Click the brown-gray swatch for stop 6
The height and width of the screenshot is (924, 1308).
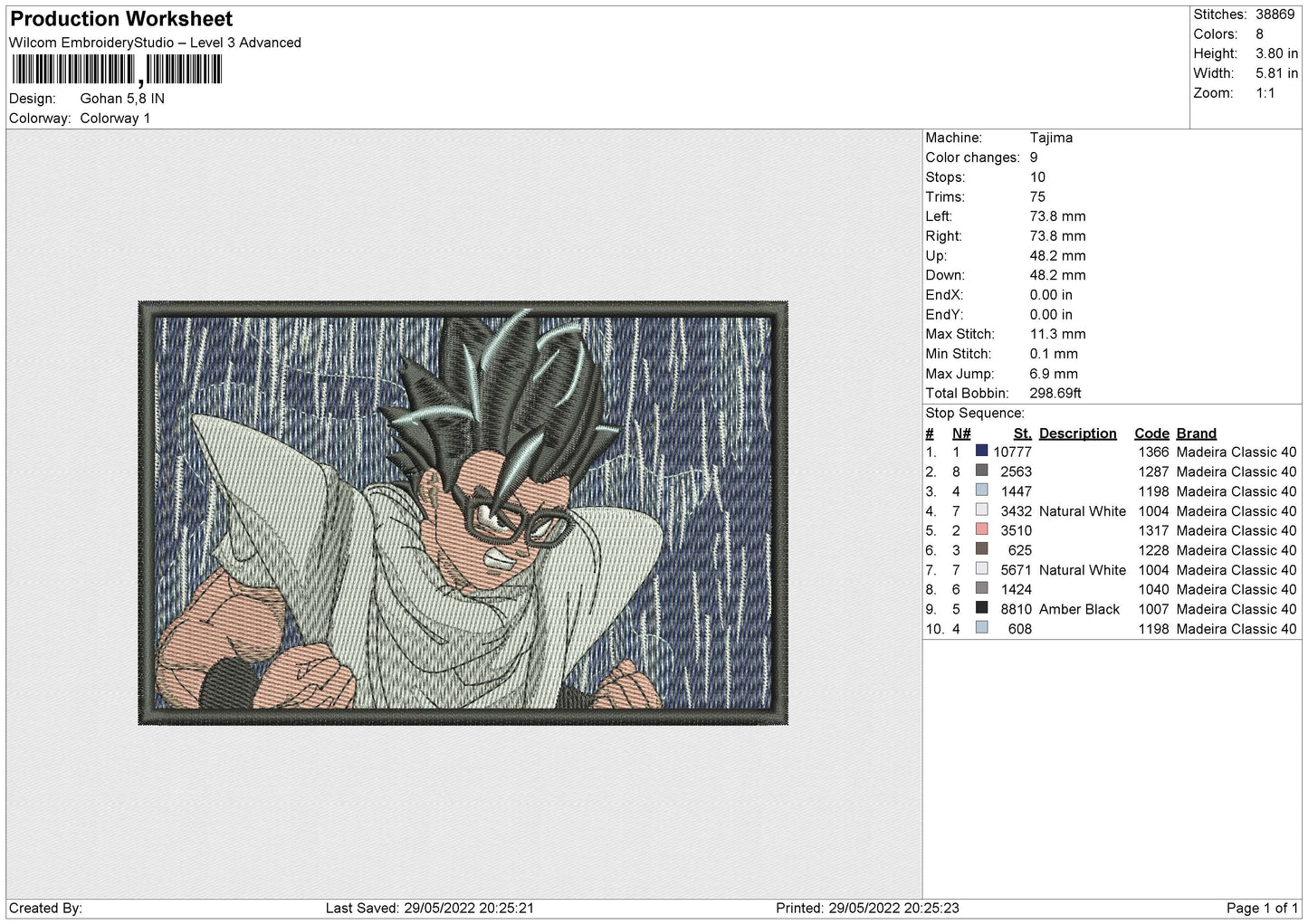(981, 549)
